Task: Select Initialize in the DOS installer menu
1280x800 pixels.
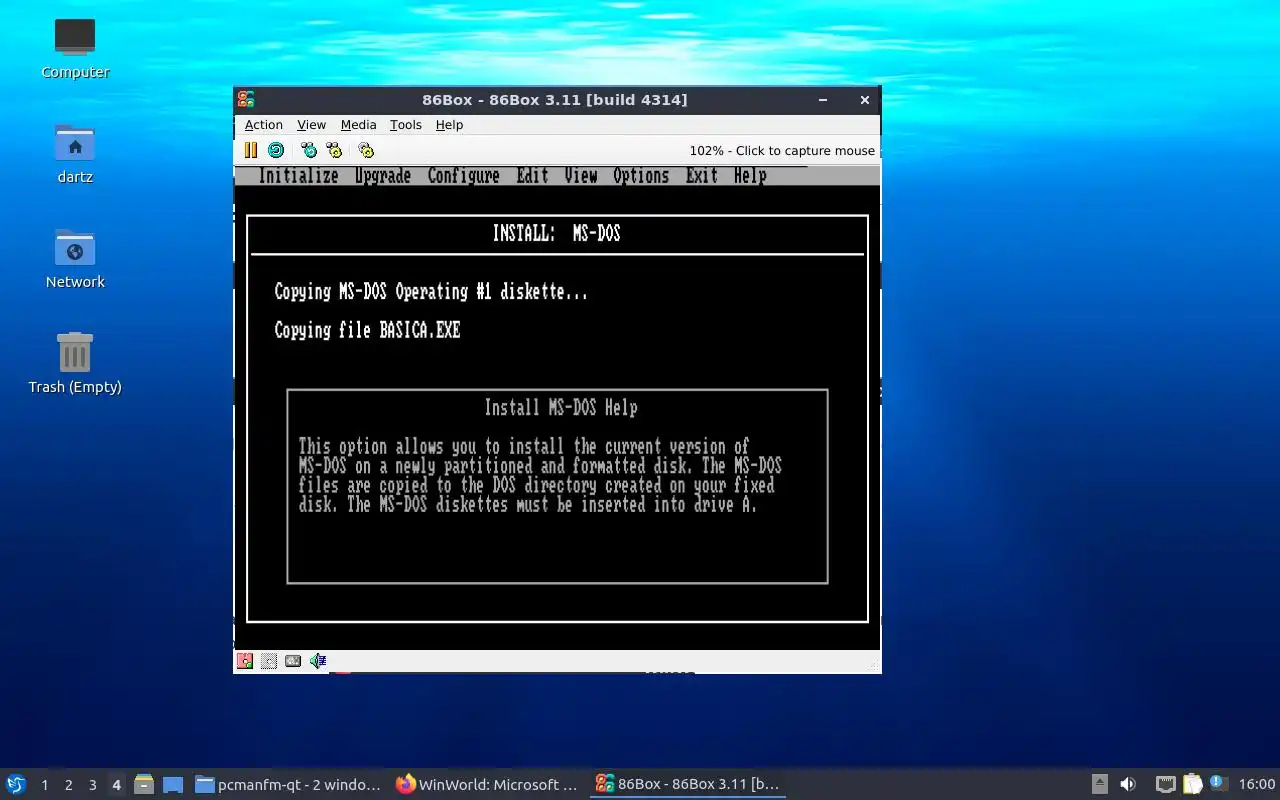Action: pyautogui.click(x=298, y=176)
